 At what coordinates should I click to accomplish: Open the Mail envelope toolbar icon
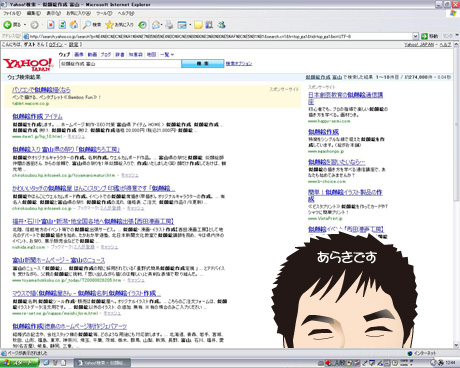(156, 25)
